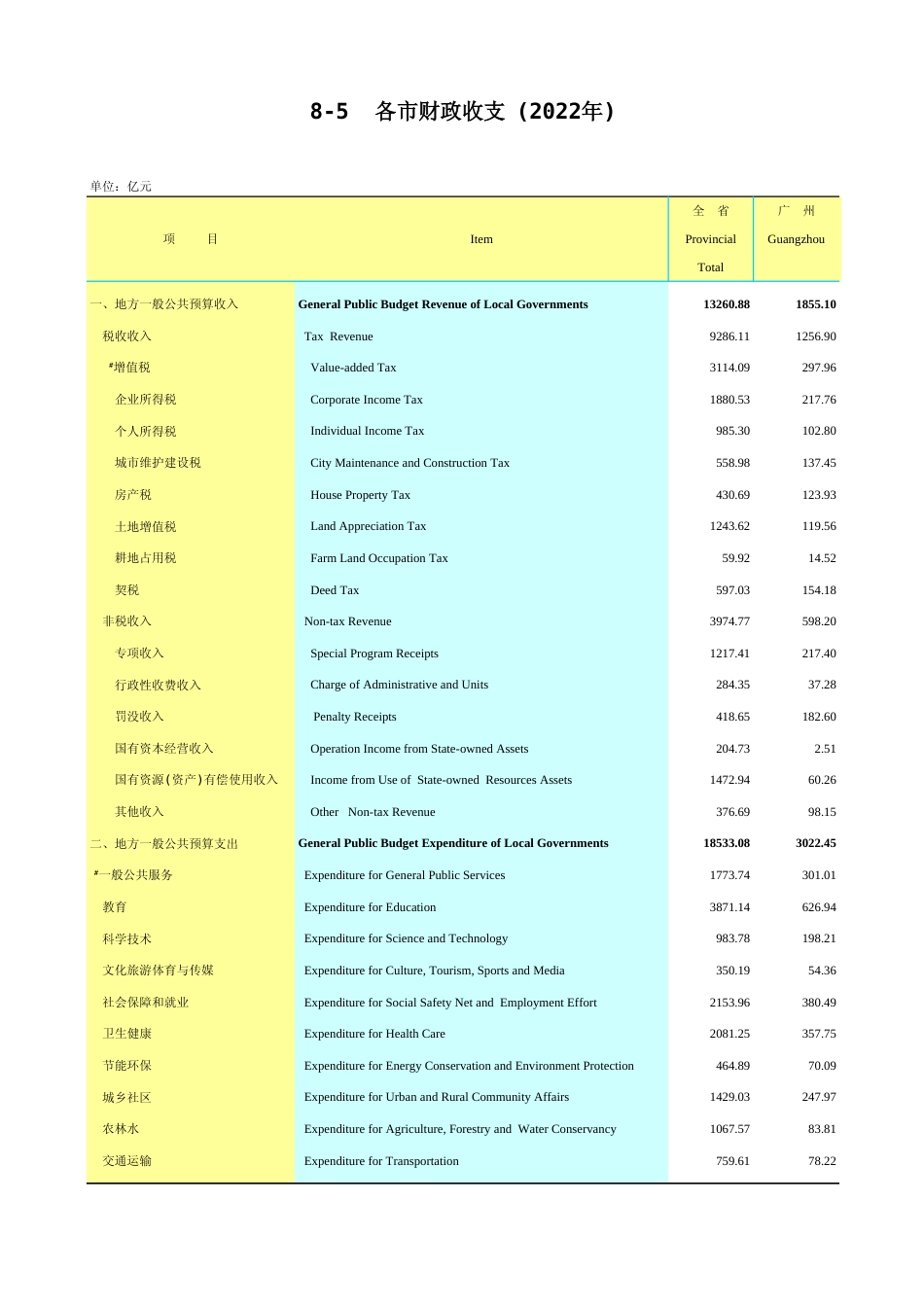
Task: Select the "Tax Revenue" row label
Action: (338, 336)
